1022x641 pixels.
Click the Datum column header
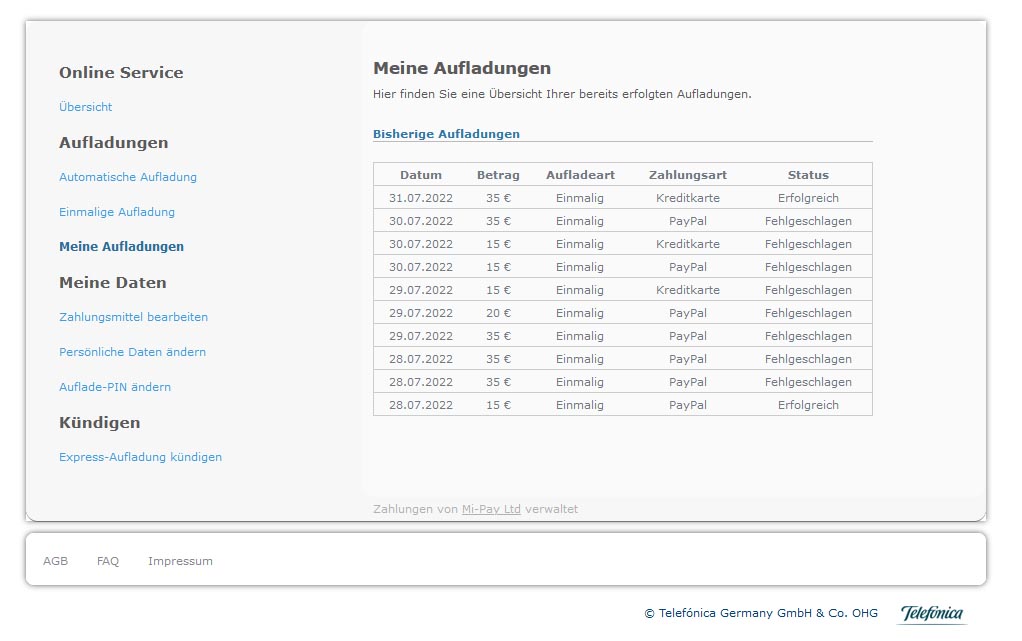tap(421, 175)
